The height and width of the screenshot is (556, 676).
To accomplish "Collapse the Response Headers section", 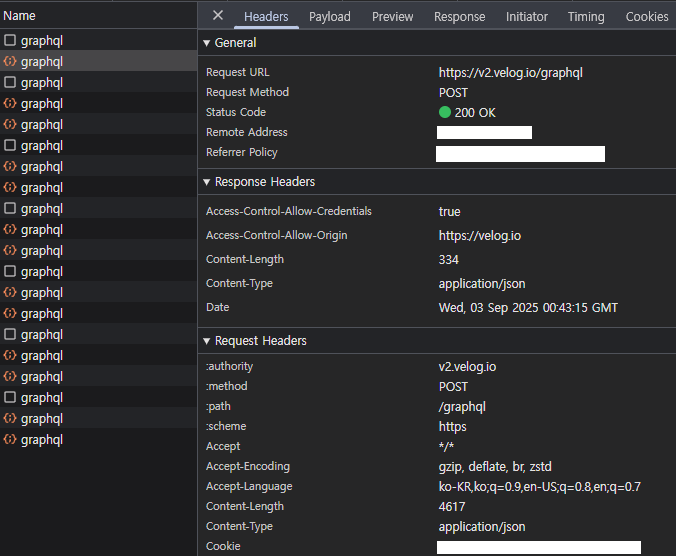I will 207,182.
